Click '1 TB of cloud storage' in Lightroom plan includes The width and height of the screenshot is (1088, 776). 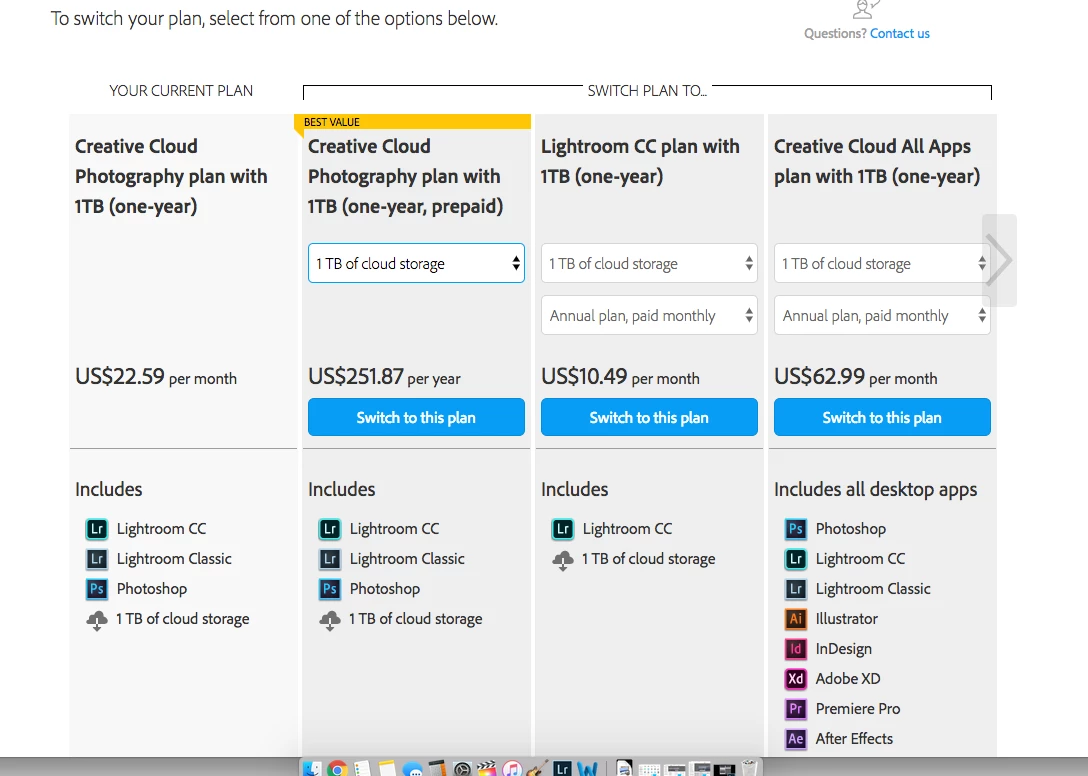coord(648,559)
